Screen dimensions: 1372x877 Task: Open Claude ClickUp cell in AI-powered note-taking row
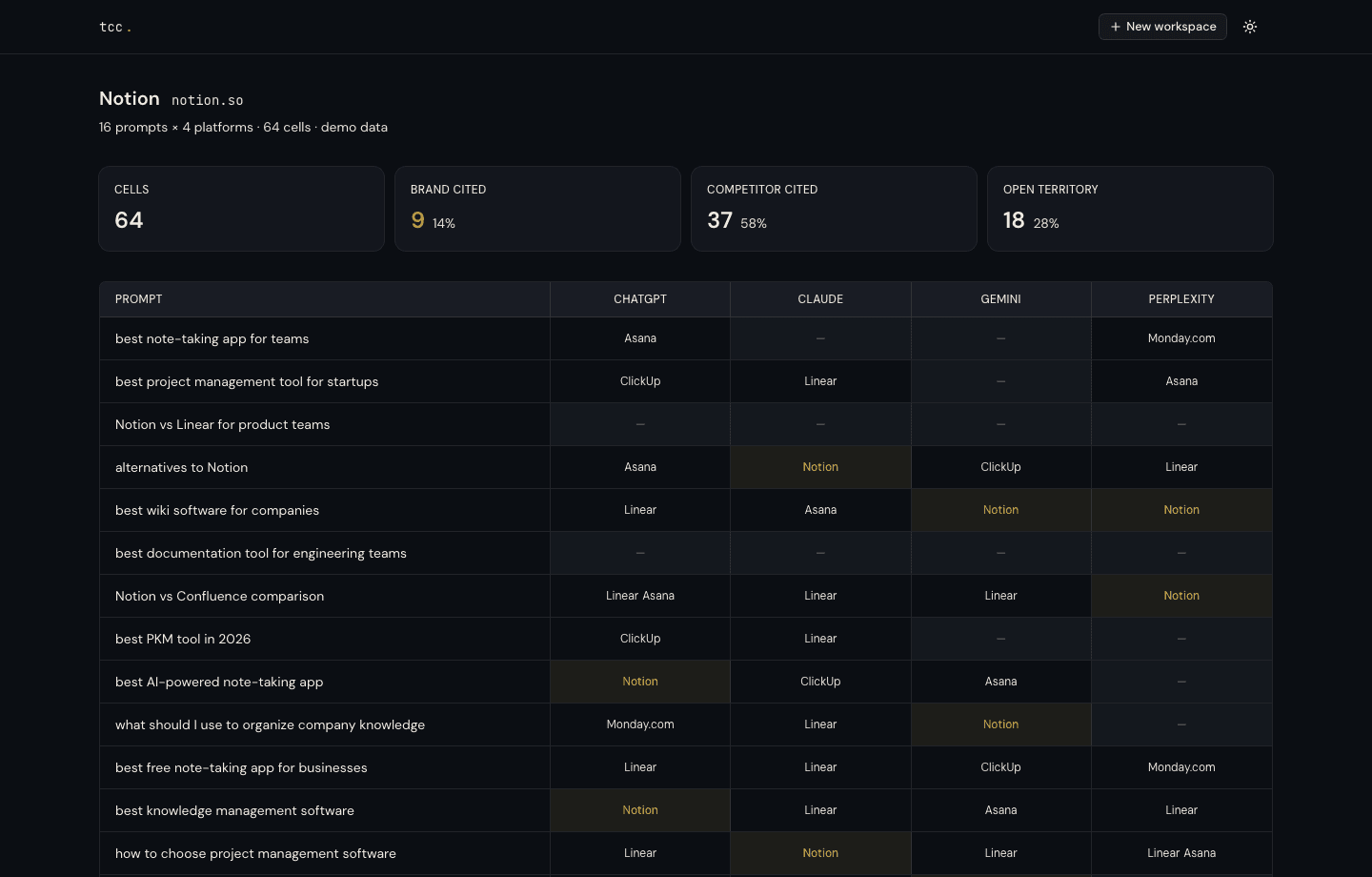click(820, 682)
